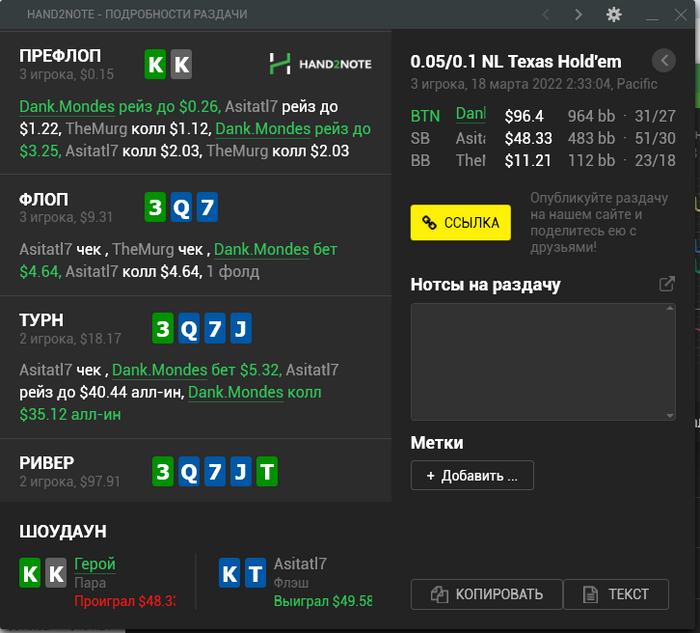The width and height of the screenshot is (700, 633).
Task: Click BTN stack value $96.4
Action: (x=524, y=116)
